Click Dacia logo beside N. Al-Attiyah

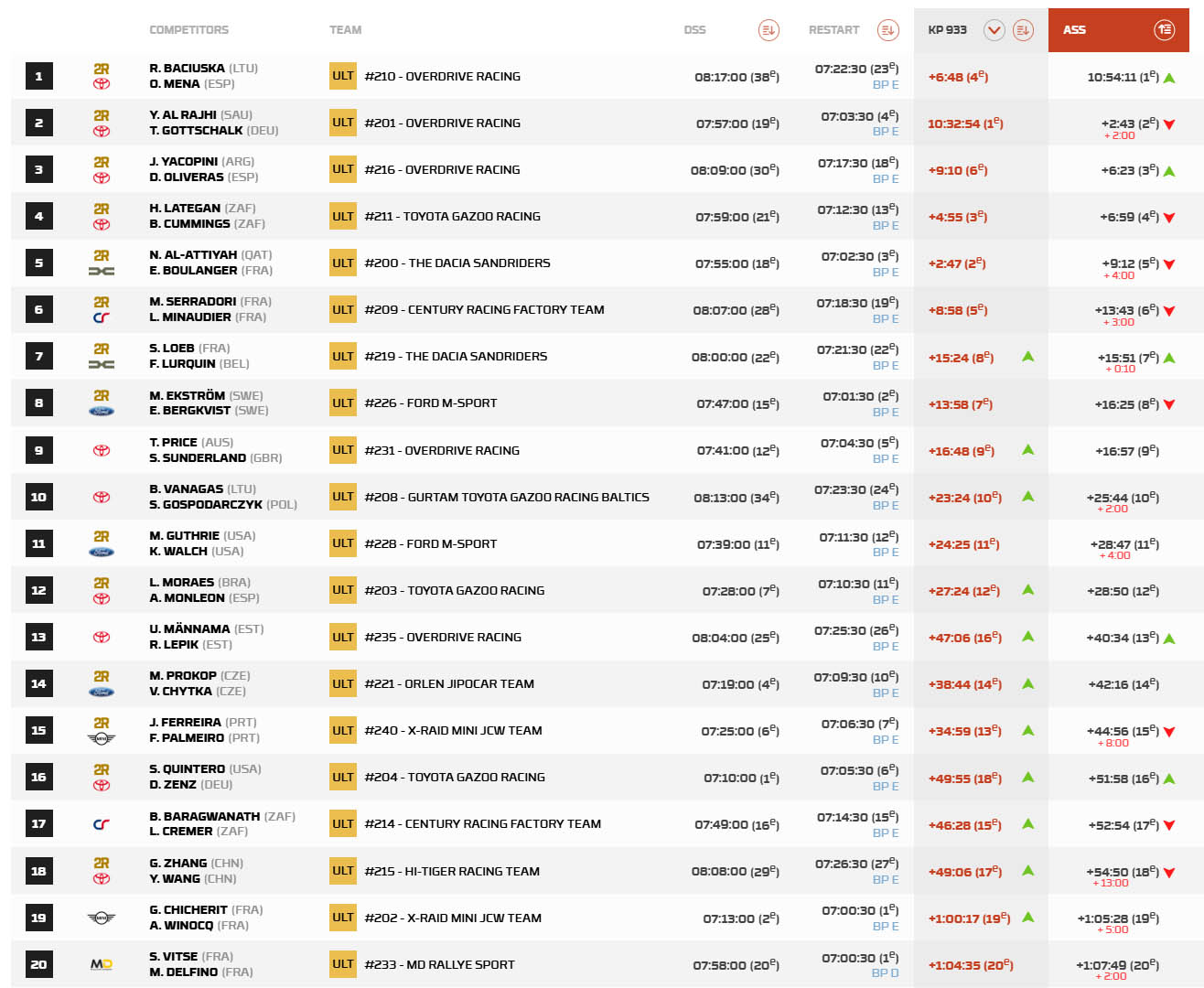coord(102,271)
